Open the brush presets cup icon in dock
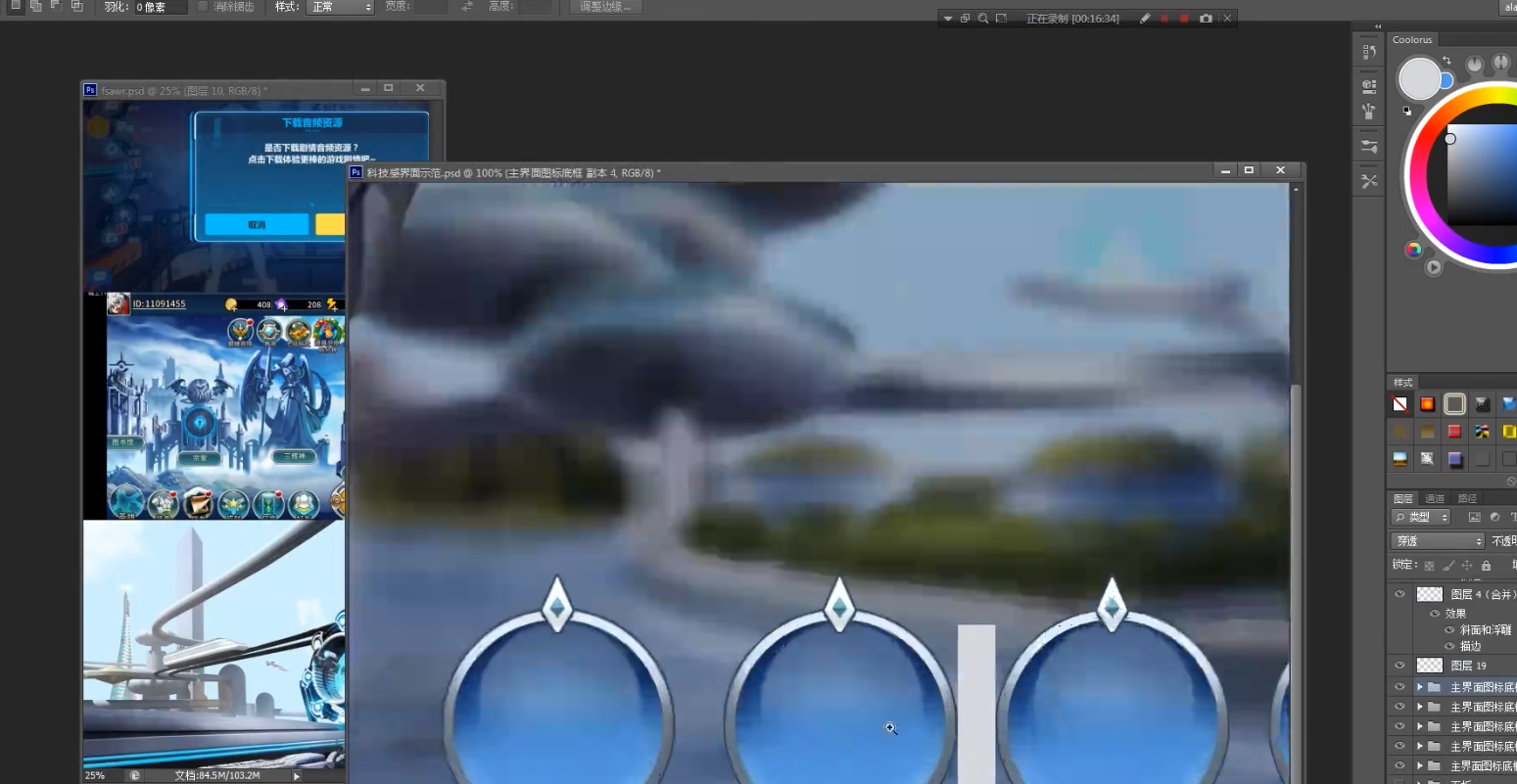Image resolution: width=1517 pixels, height=784 pixels. (1369, 111)
